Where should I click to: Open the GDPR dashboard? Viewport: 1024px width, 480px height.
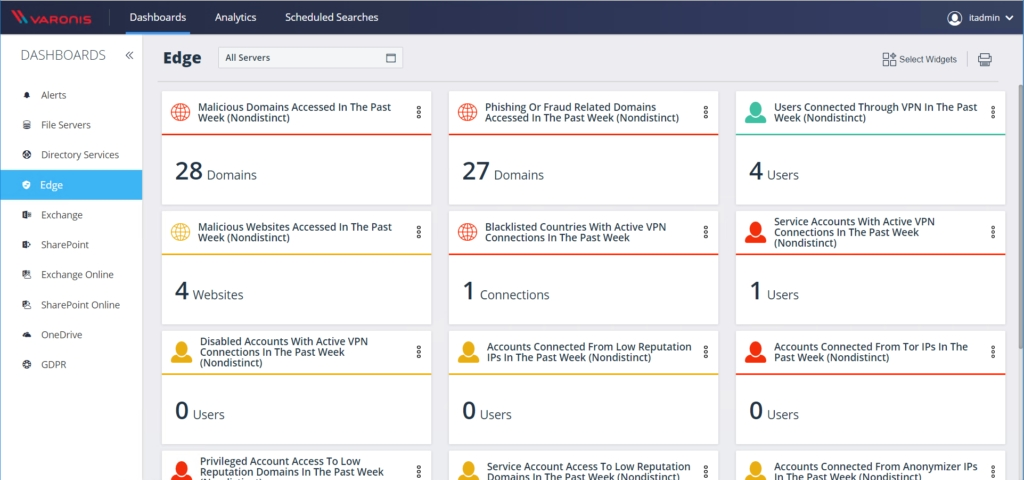click(54, 365)
